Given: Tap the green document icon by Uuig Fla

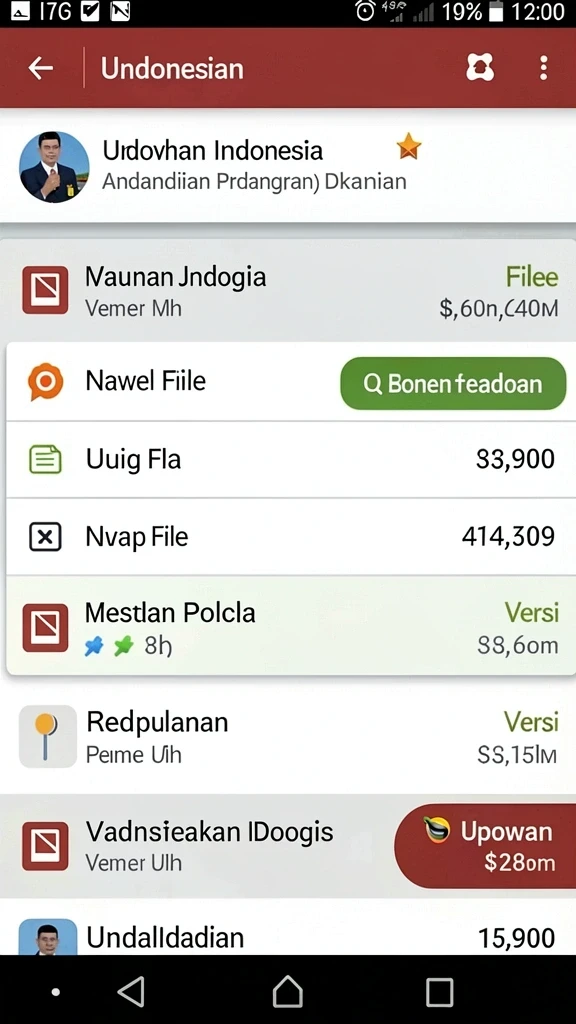Looking at the screenshot, I should click(46, 459).
